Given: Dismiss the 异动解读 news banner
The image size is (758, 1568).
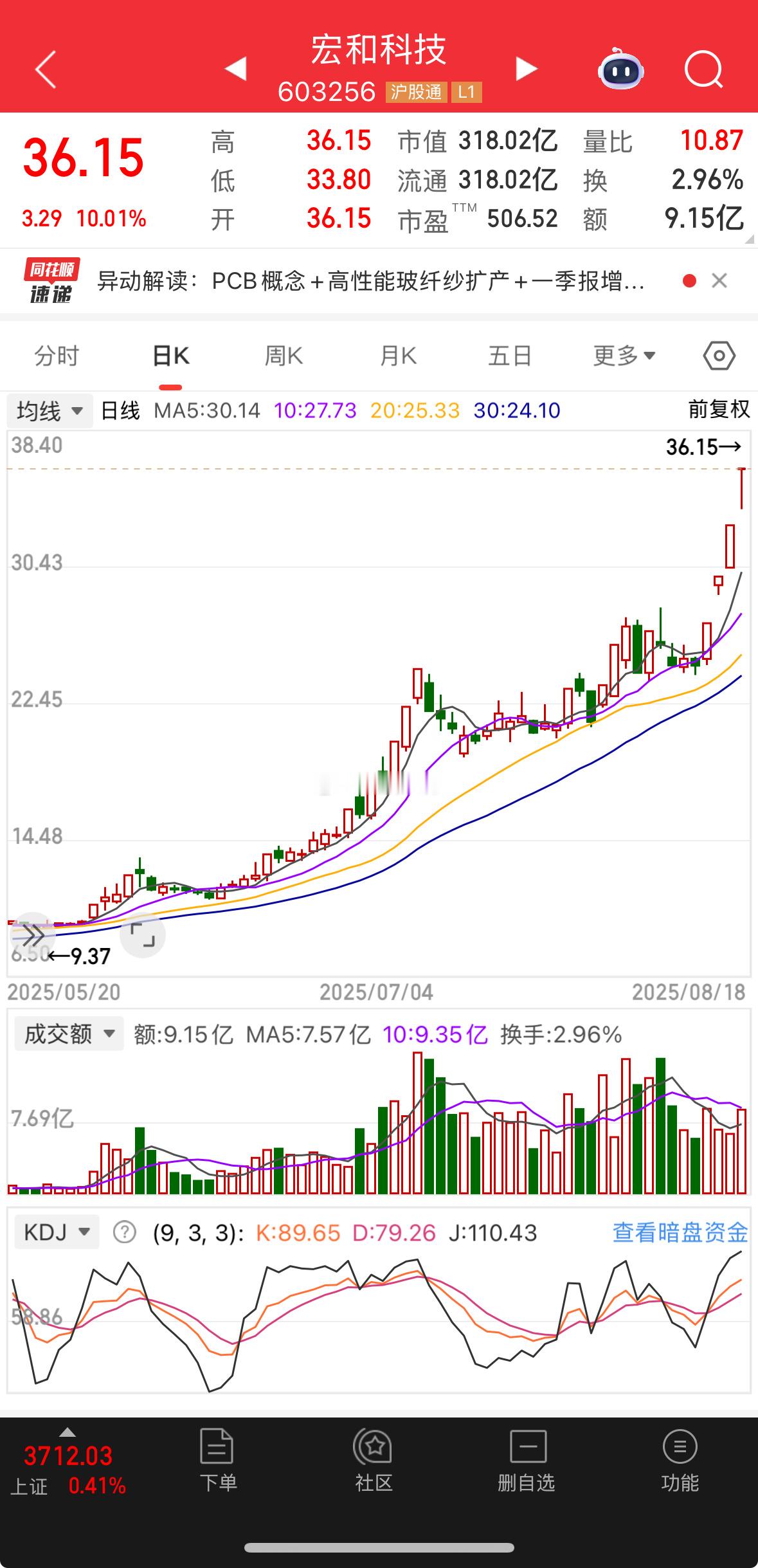Looking at the screenshot, I should click(x=719, y=280).
